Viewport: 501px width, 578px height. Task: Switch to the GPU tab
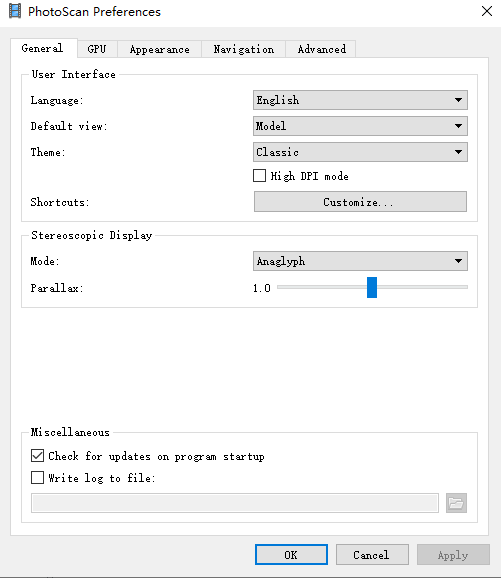coord(97,49)
